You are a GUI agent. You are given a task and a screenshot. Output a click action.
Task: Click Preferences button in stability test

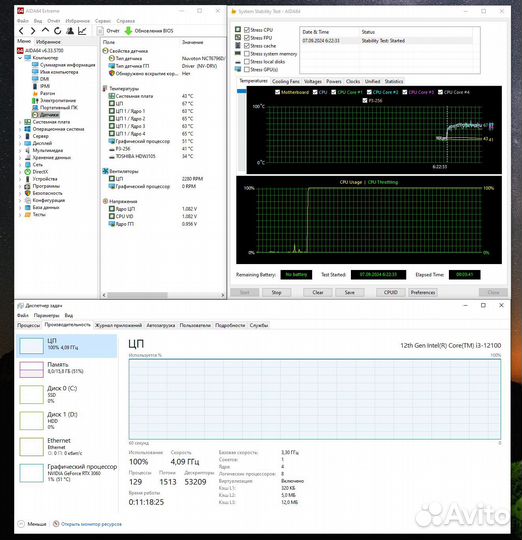423,292
